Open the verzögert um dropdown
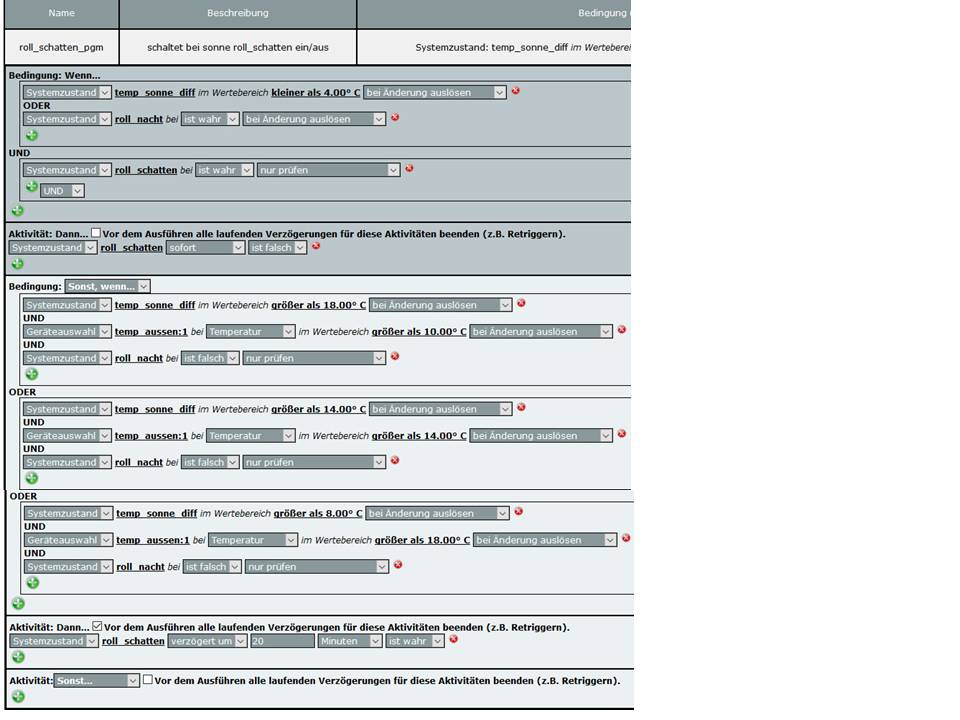Screen dimensions: 960x720 208,641
